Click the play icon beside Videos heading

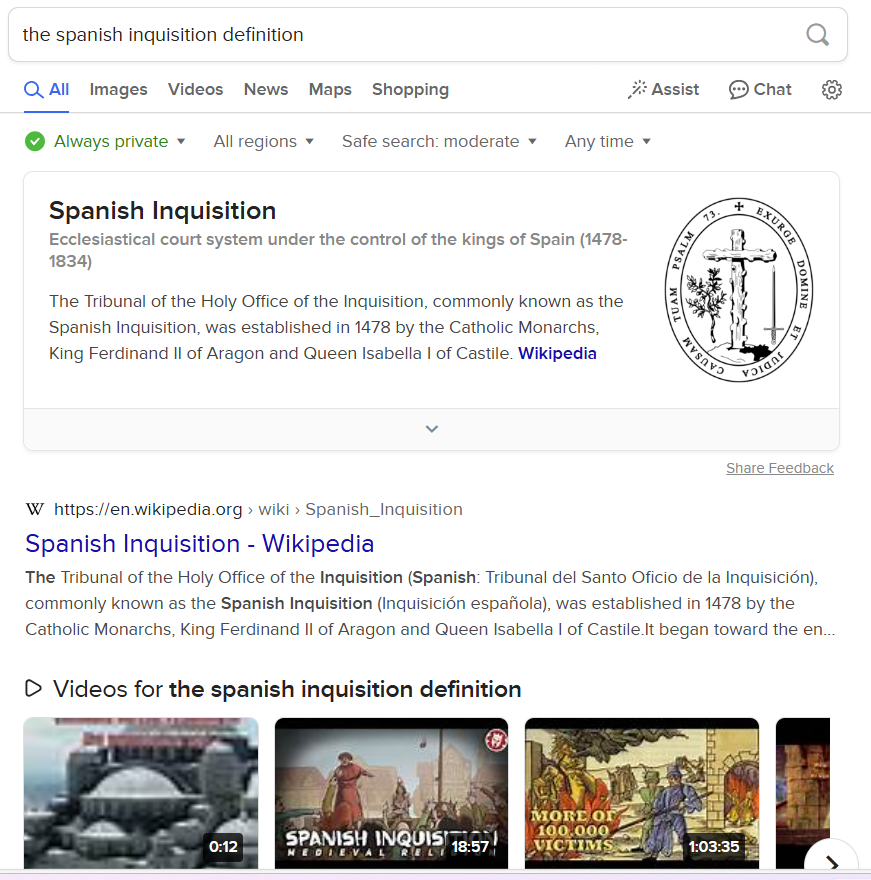pos(34,689)
